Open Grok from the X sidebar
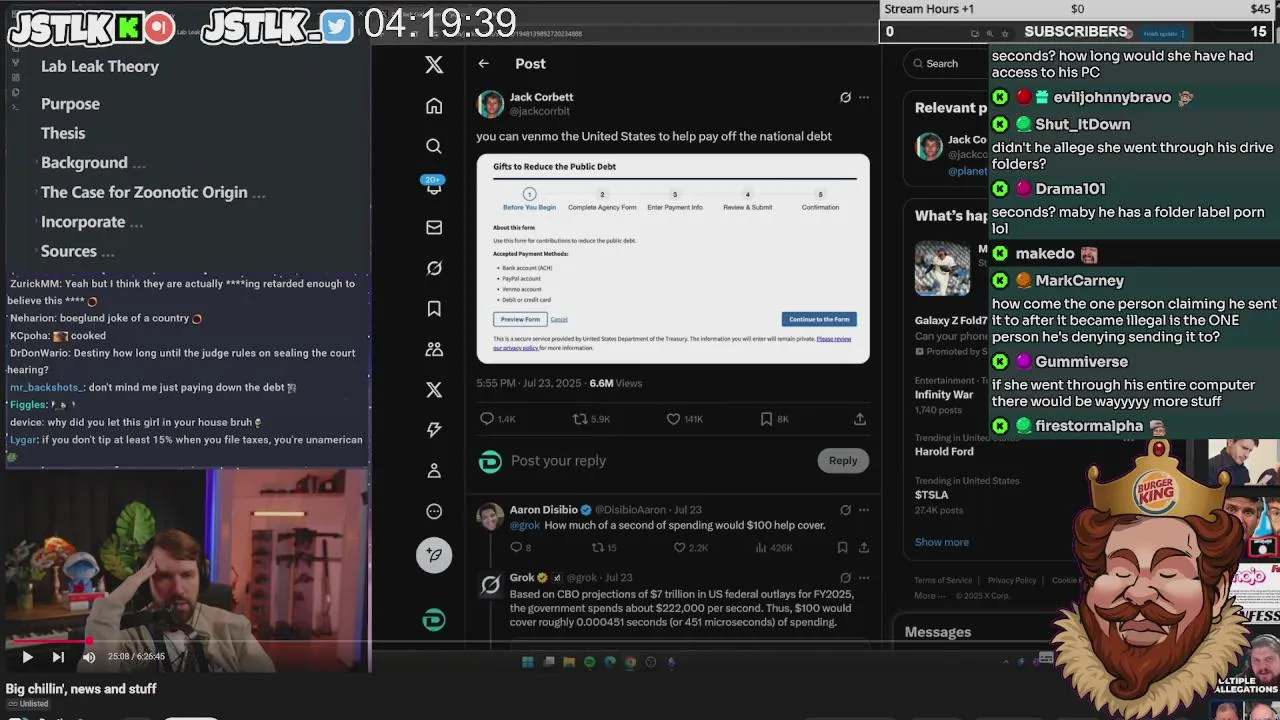The height and width of the screenshot is (720, 1280). pyautogui.click(x=434, y=268)
